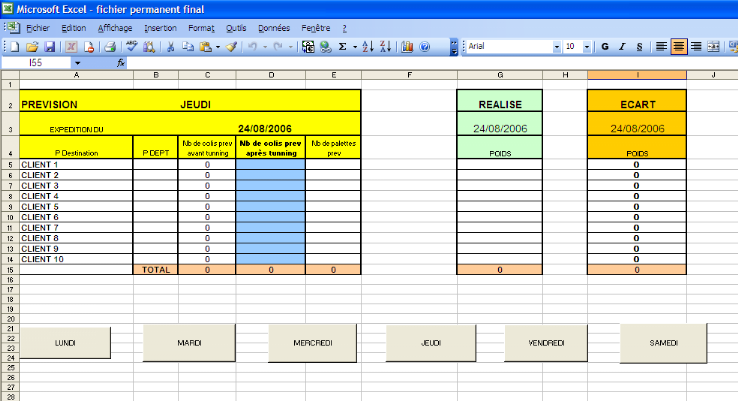Screen dimensions: 738x401
Task: Open the Affichage menu
Action: 115,28
